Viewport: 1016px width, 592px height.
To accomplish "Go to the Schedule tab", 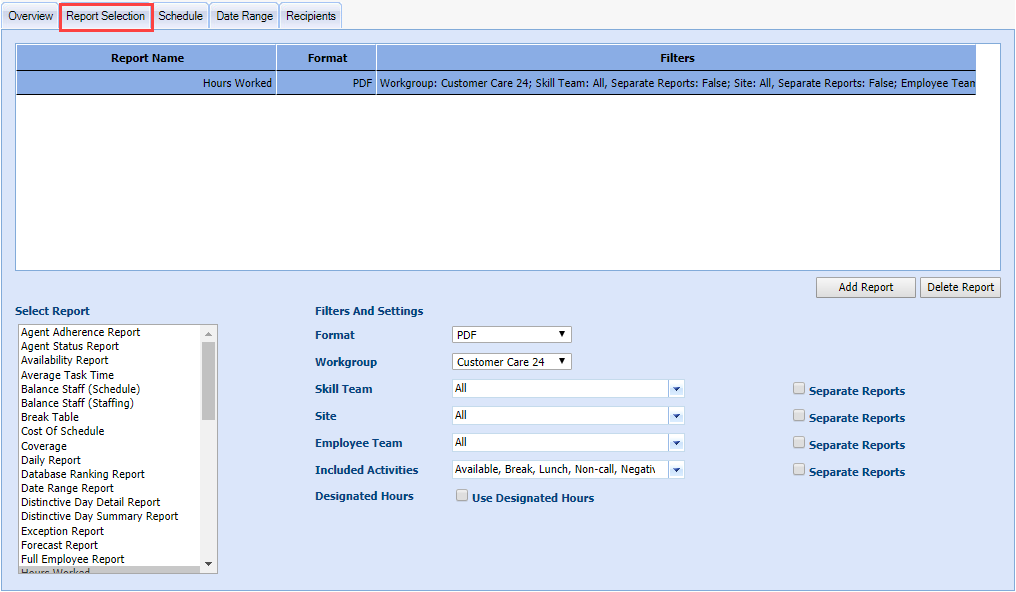I will pos(180,16).
